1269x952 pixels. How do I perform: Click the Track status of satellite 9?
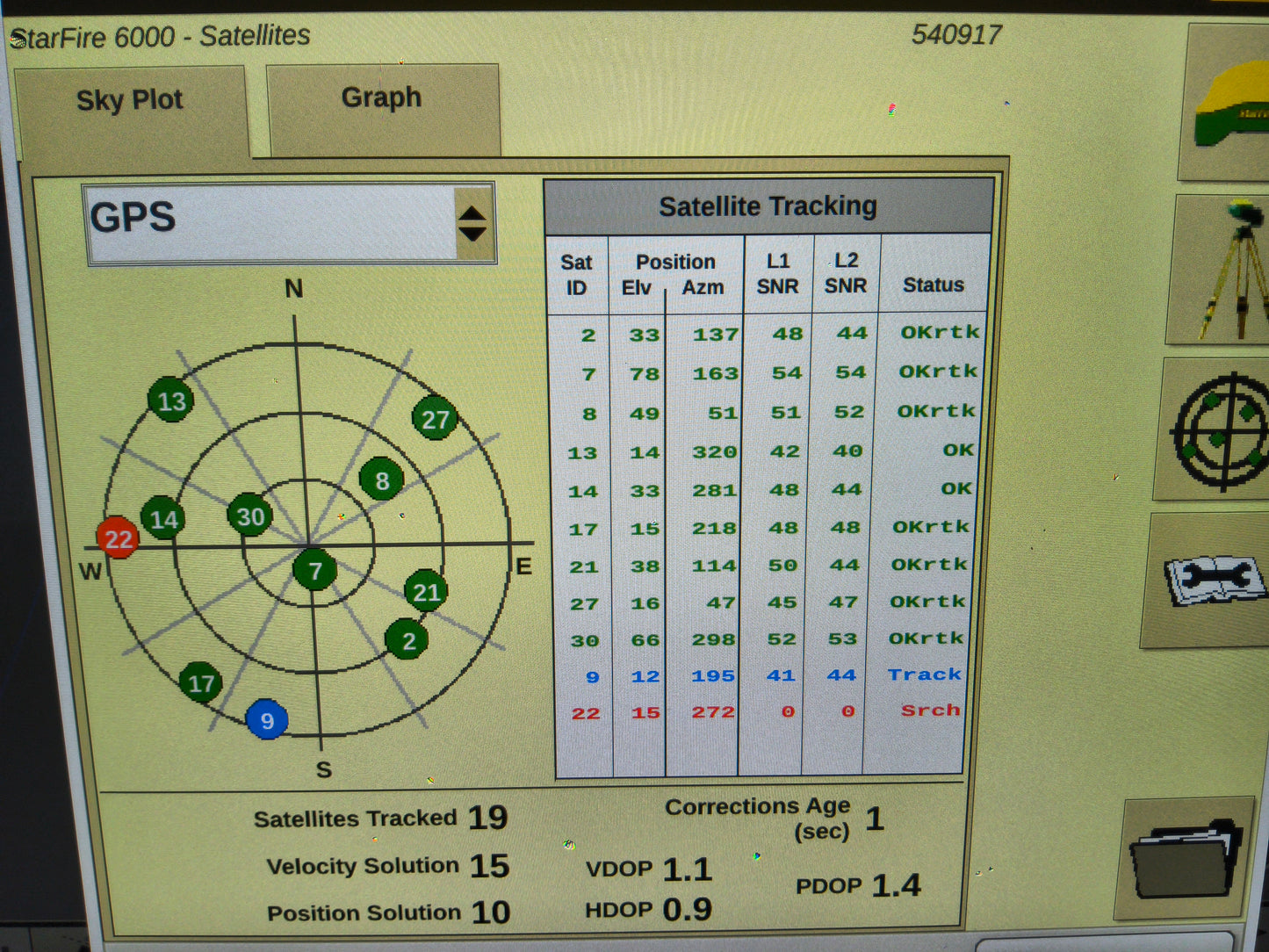[924, 674]
